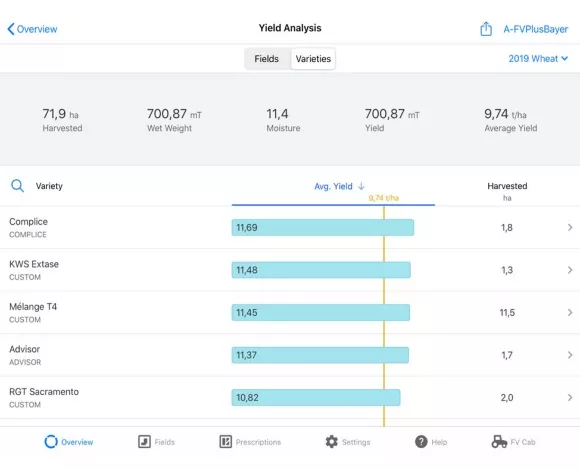Select the Mélange T4 11,45 yield bar
Screen dimensions: 580x470
[x=321, y=312]
